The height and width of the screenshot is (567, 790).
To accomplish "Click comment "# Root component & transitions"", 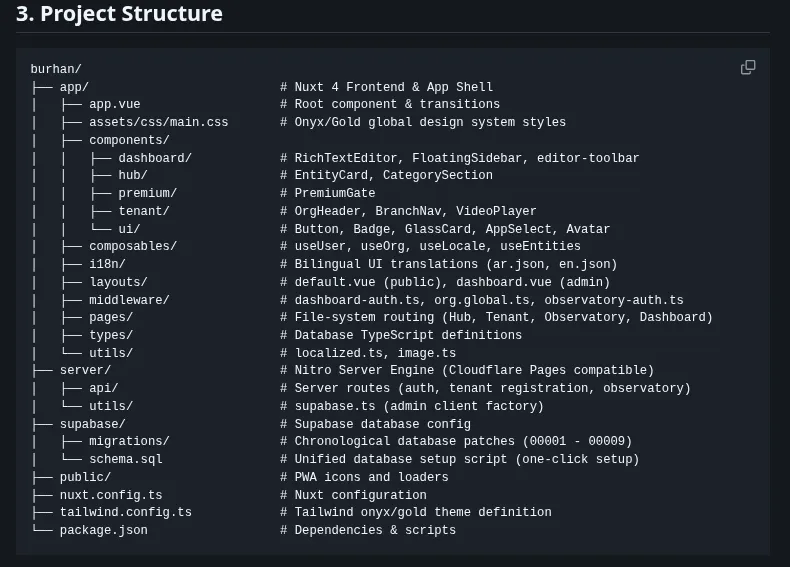I will (390, 104).
